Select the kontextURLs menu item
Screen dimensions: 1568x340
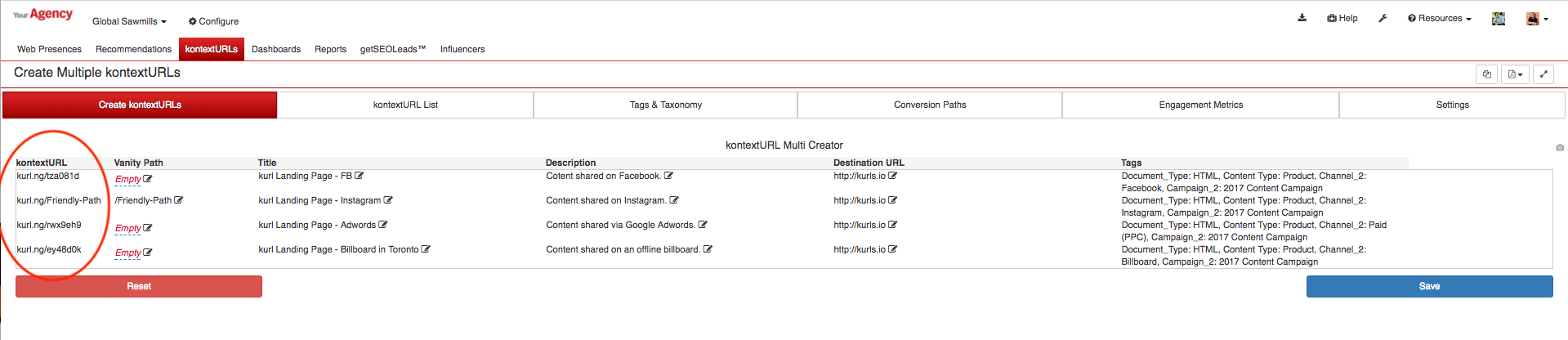click(x=212, y=49)
